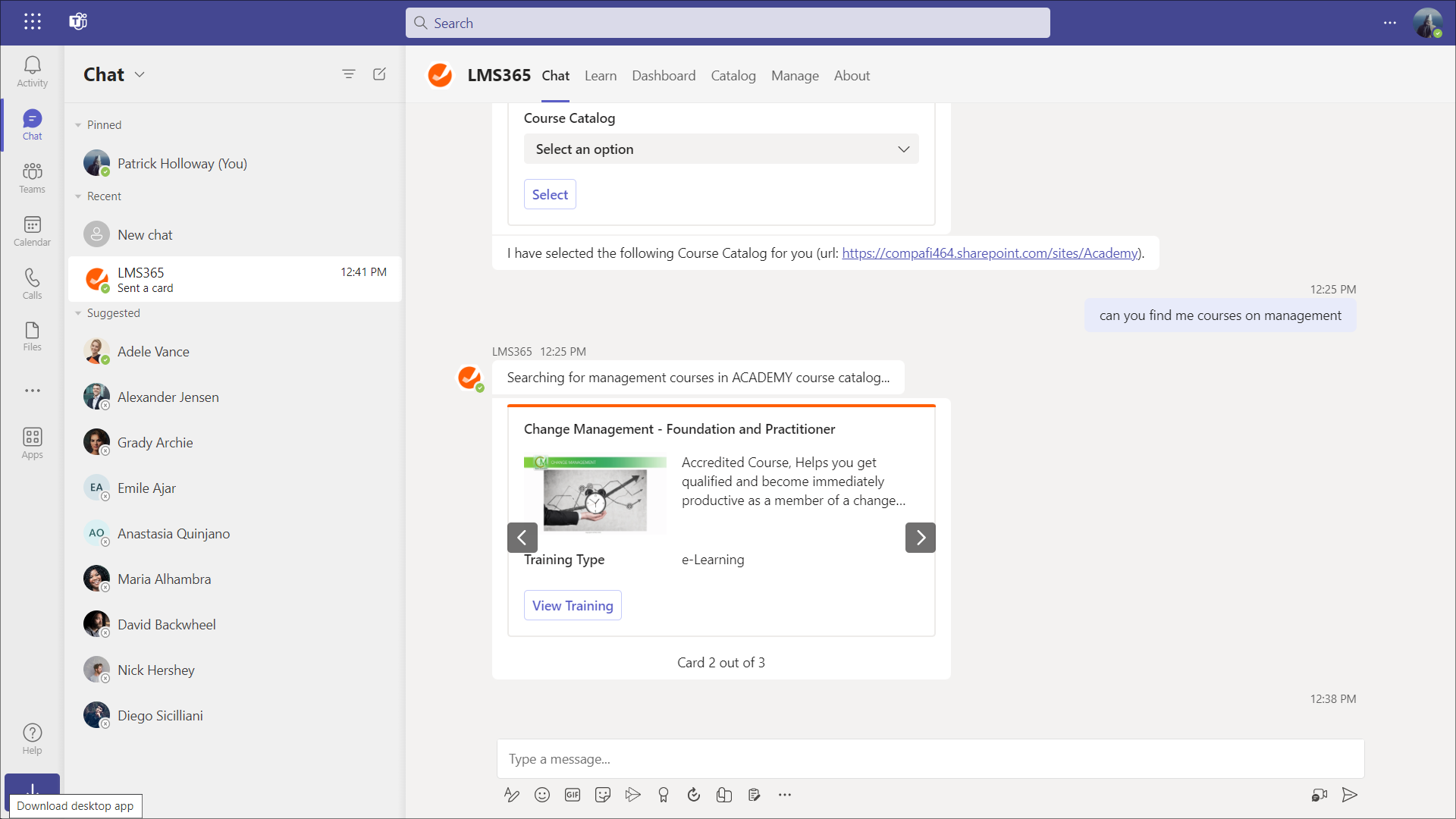Click the View Training button
This screenshot has width=1456, height=819.
(x=572, y=605)
